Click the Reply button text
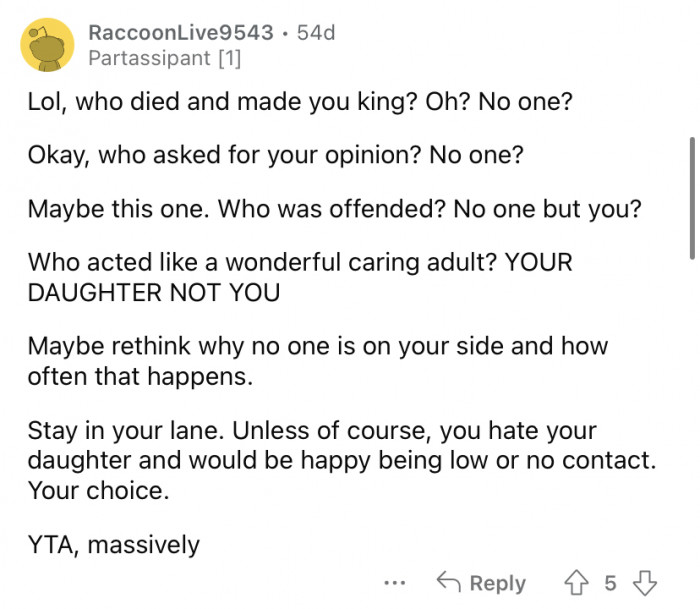The height and width of the screenshot is (609, 700). tap(497, 583)
